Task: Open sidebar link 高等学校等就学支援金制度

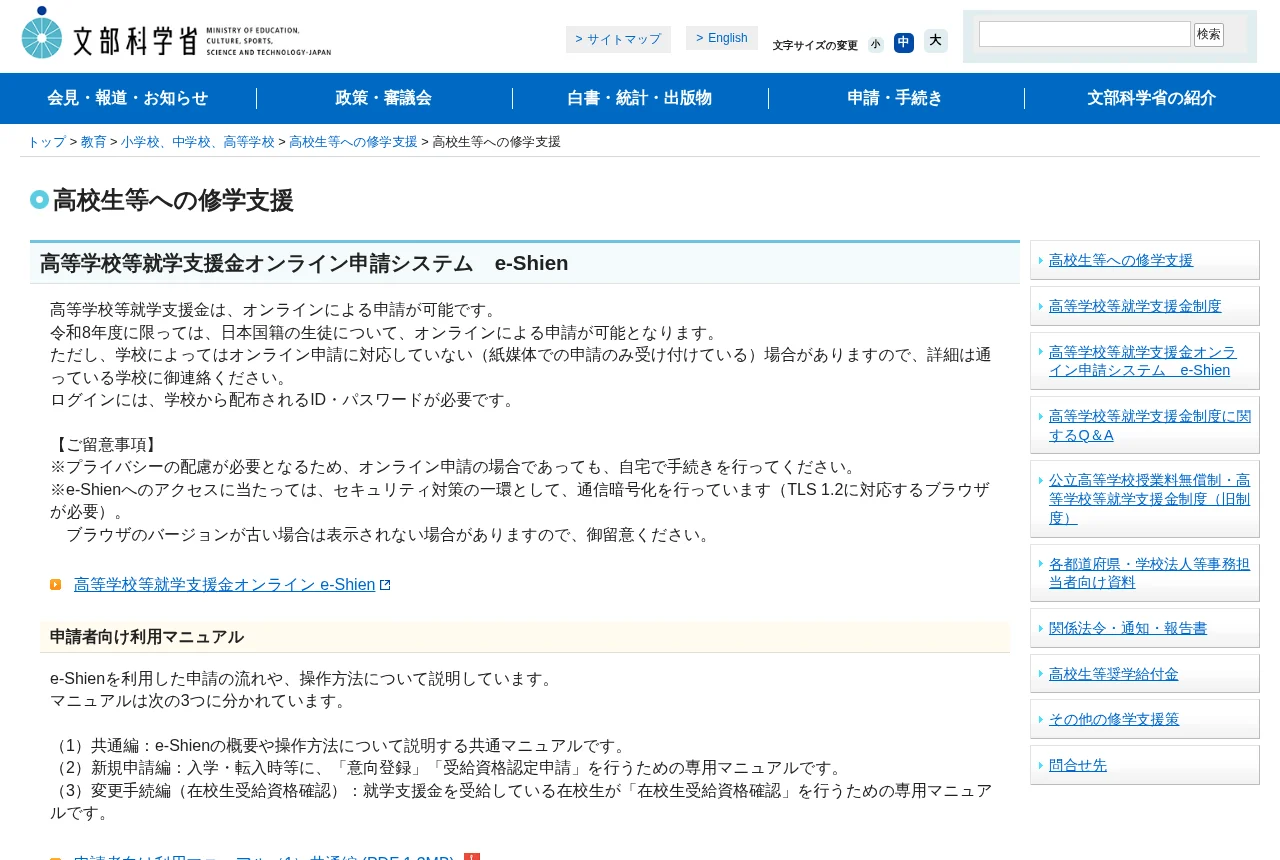Action: (x=1135, y=306)
